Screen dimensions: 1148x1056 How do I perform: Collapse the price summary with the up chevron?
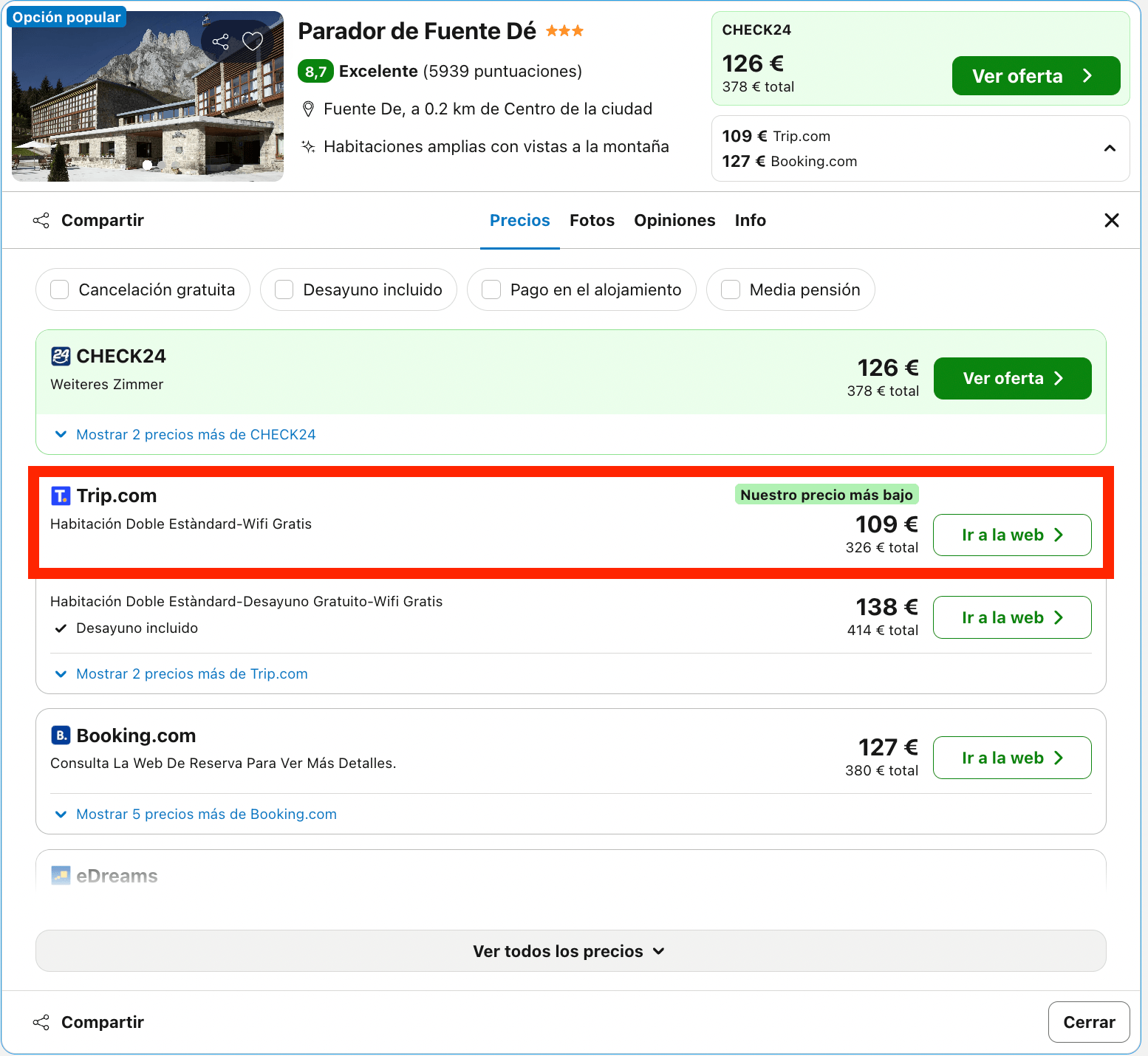(x=1110, y=148)
